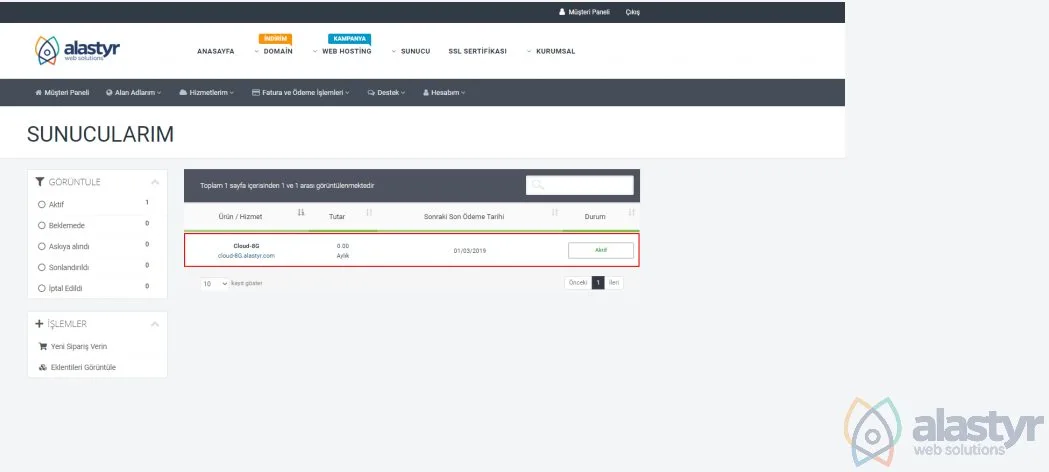
Task: Select the Beklemede filter radio button
Action: (x=42, y=225)
